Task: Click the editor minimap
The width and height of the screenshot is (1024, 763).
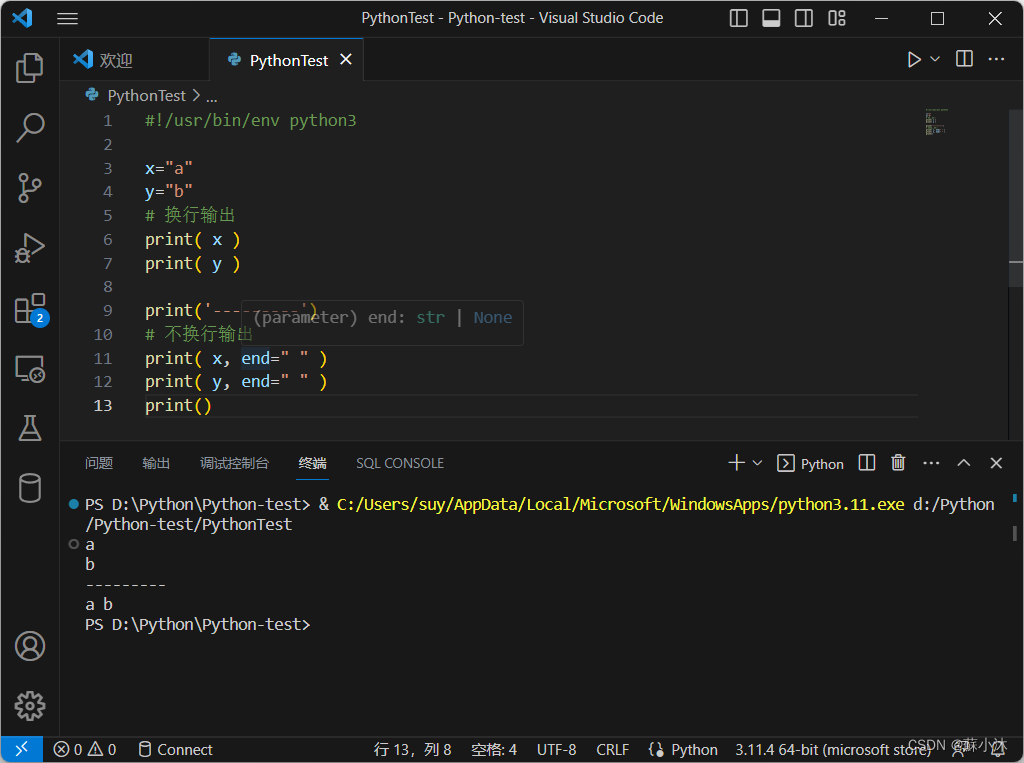Action: point(936,122)
